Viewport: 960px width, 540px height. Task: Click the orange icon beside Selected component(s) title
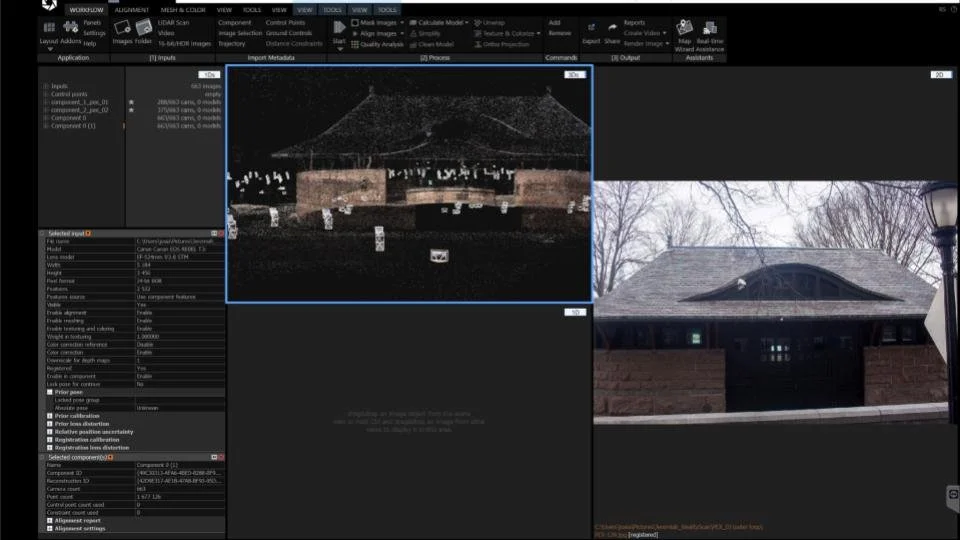[x=110, y=457]
